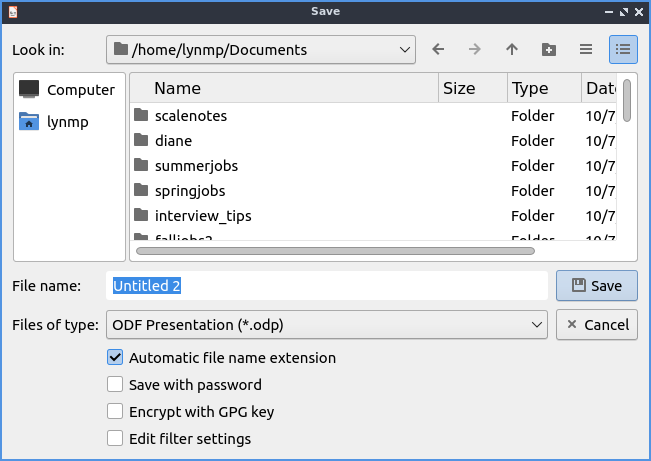Go up to the parent directory
Image resolution: width=651 pixels, height=461 pixels.
tap(512, 49)
